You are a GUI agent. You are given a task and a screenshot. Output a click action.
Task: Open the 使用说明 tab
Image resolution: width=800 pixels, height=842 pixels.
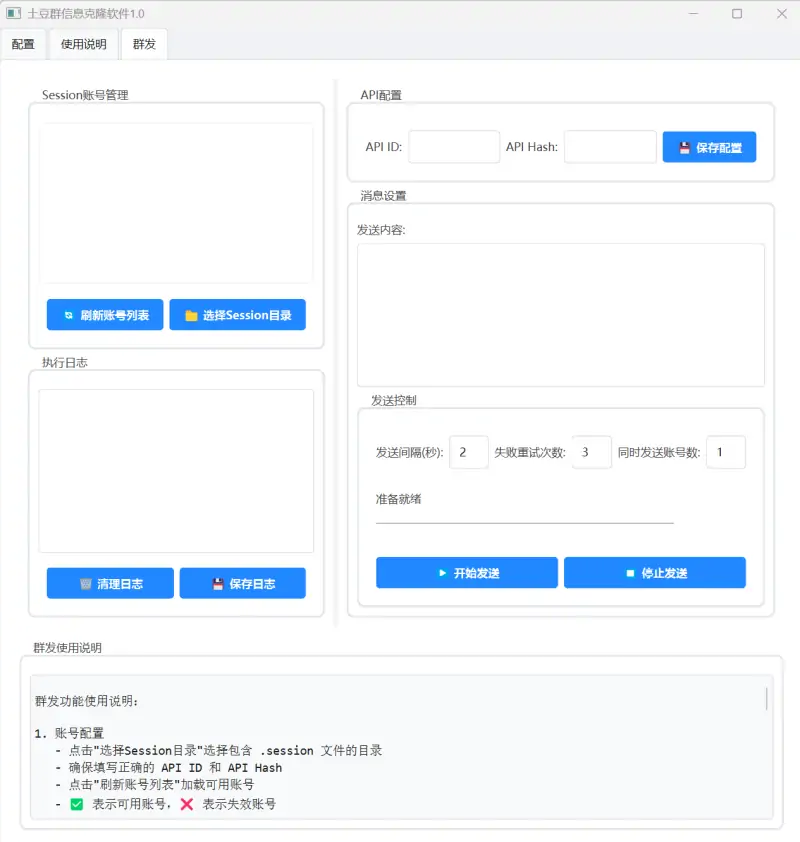click(83, 44)
